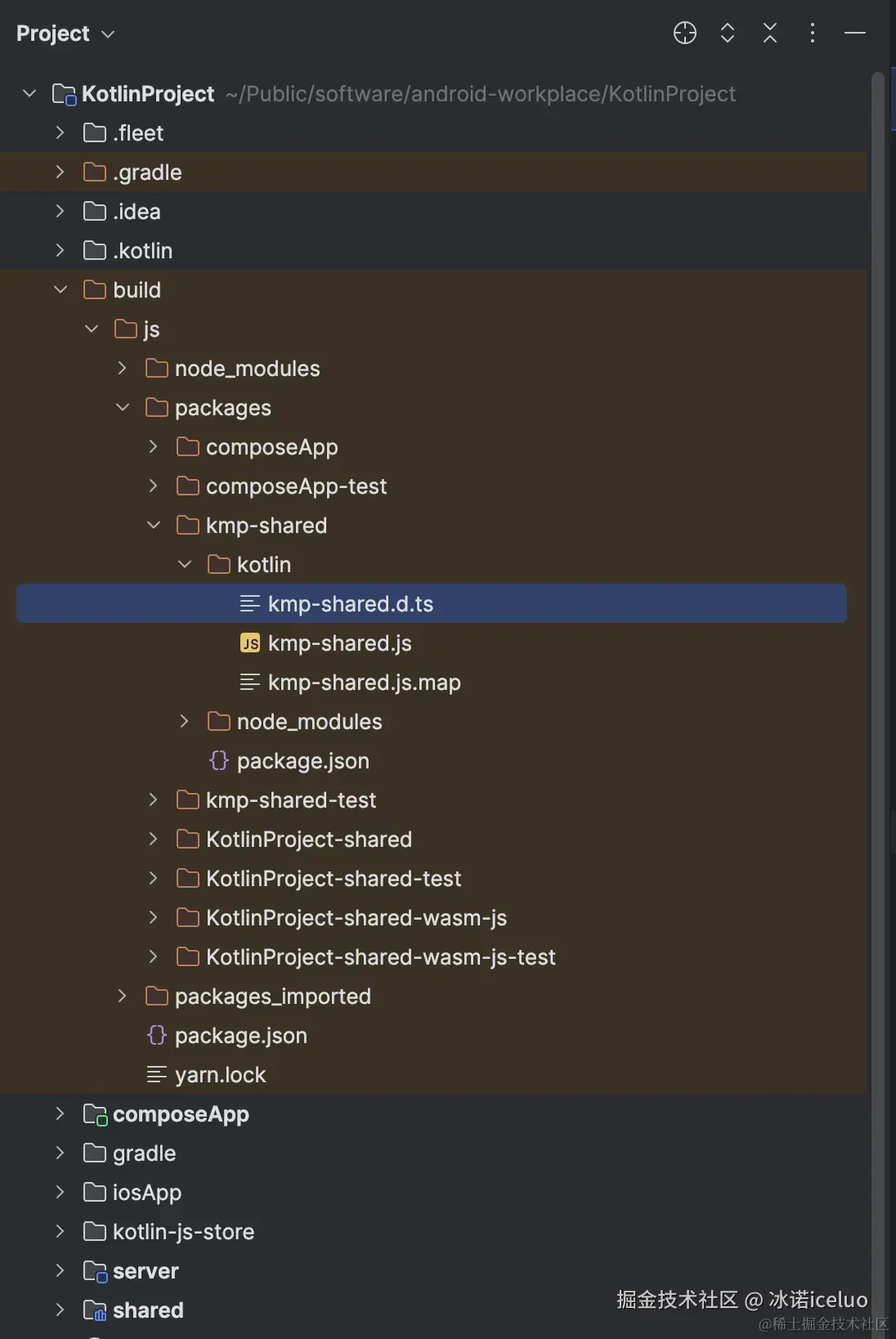
Task: Click the Collapse All icon in header
Action: (769, 33)
